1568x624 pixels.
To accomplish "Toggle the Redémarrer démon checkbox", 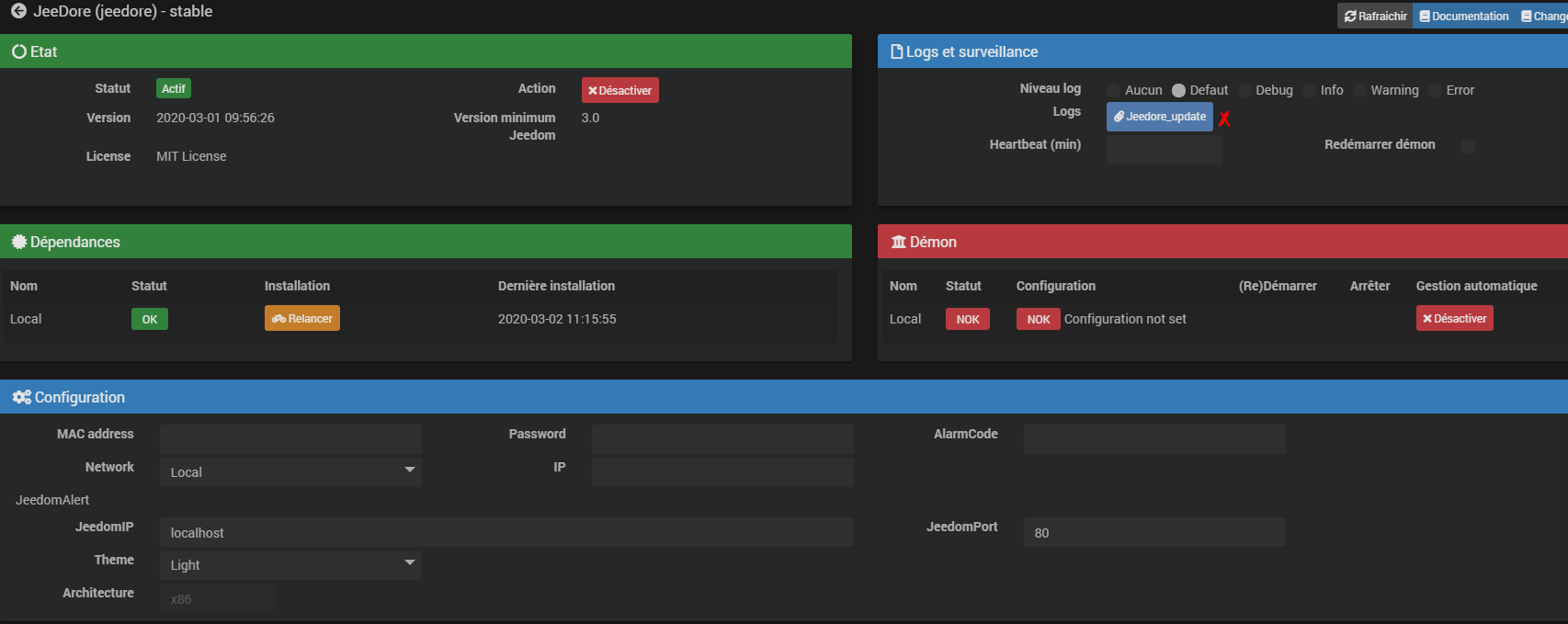I will (x=1468, y=146).
